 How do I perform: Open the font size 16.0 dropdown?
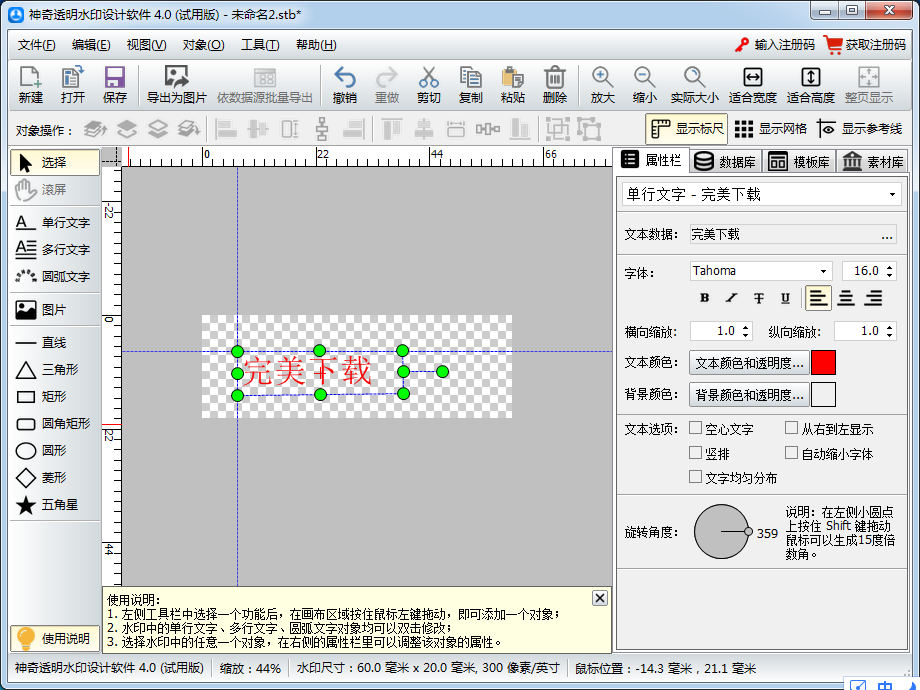869,271
